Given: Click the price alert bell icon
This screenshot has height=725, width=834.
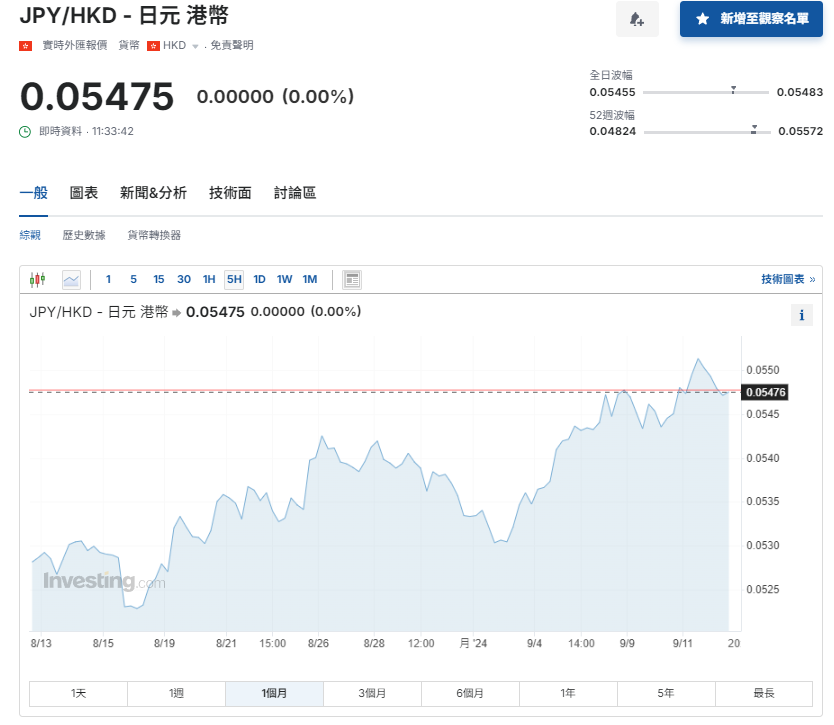Looking at the screenshot, I should [x=637, y=20].
